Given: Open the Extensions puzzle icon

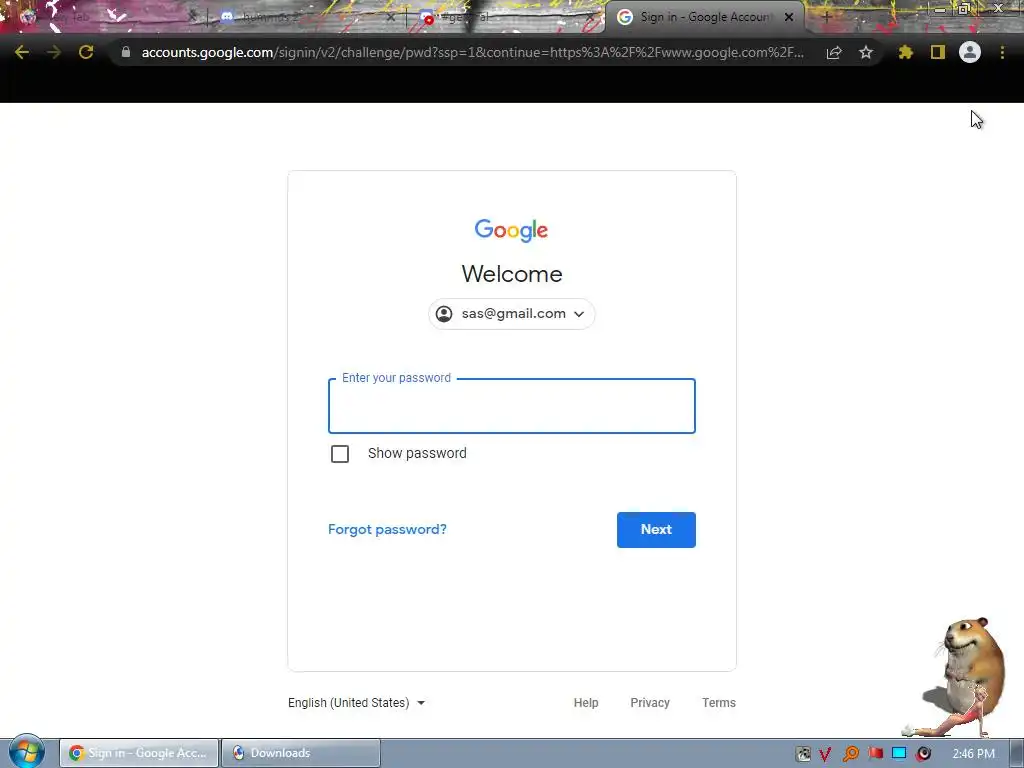Looking at the screenshot, I should pos(905,52).
